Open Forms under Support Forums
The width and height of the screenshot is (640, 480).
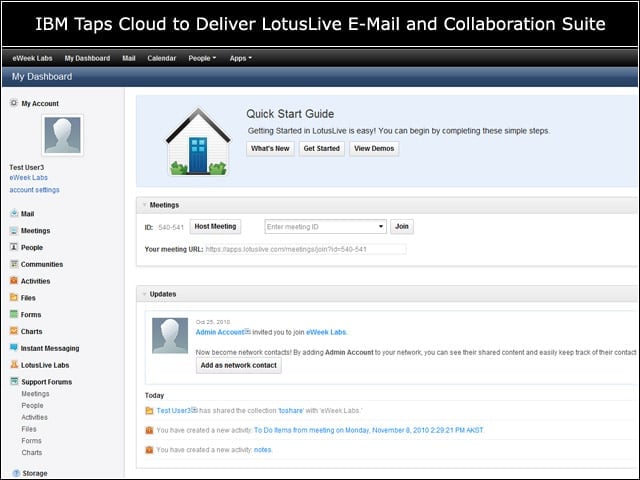pyautogui.click(x=31, y=441)
